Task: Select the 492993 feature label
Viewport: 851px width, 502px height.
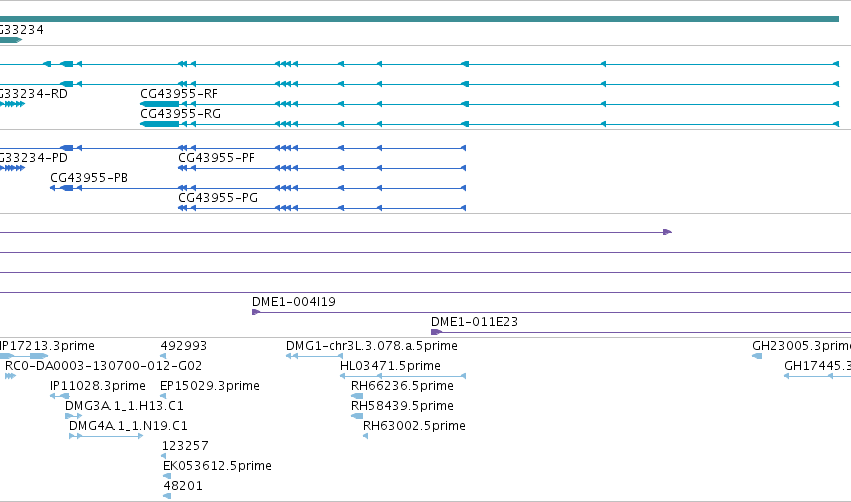Action: point(183,346)
